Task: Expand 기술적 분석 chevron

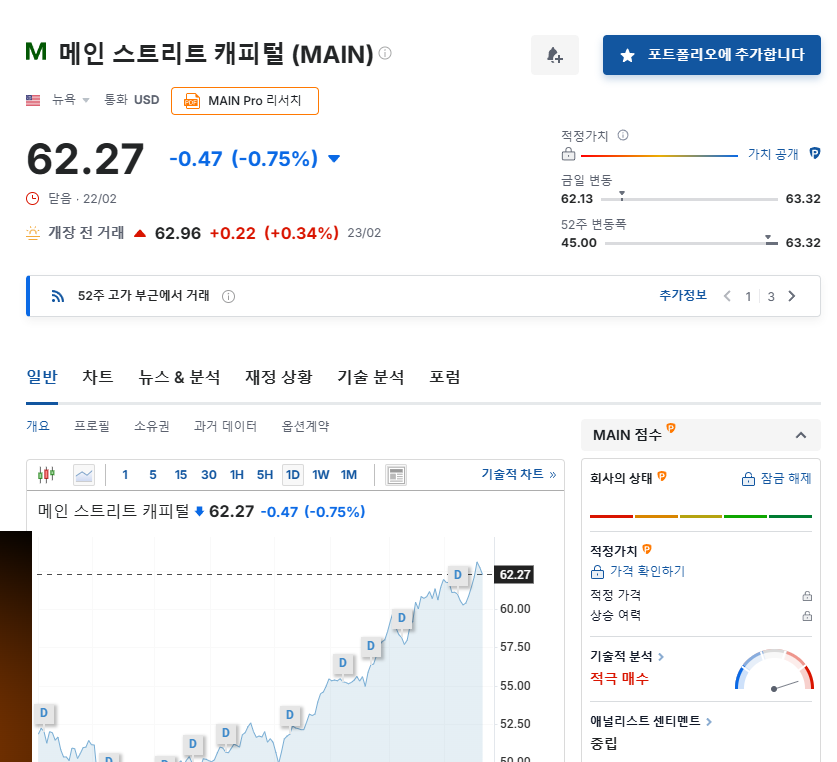Action: tap(661, 657)
